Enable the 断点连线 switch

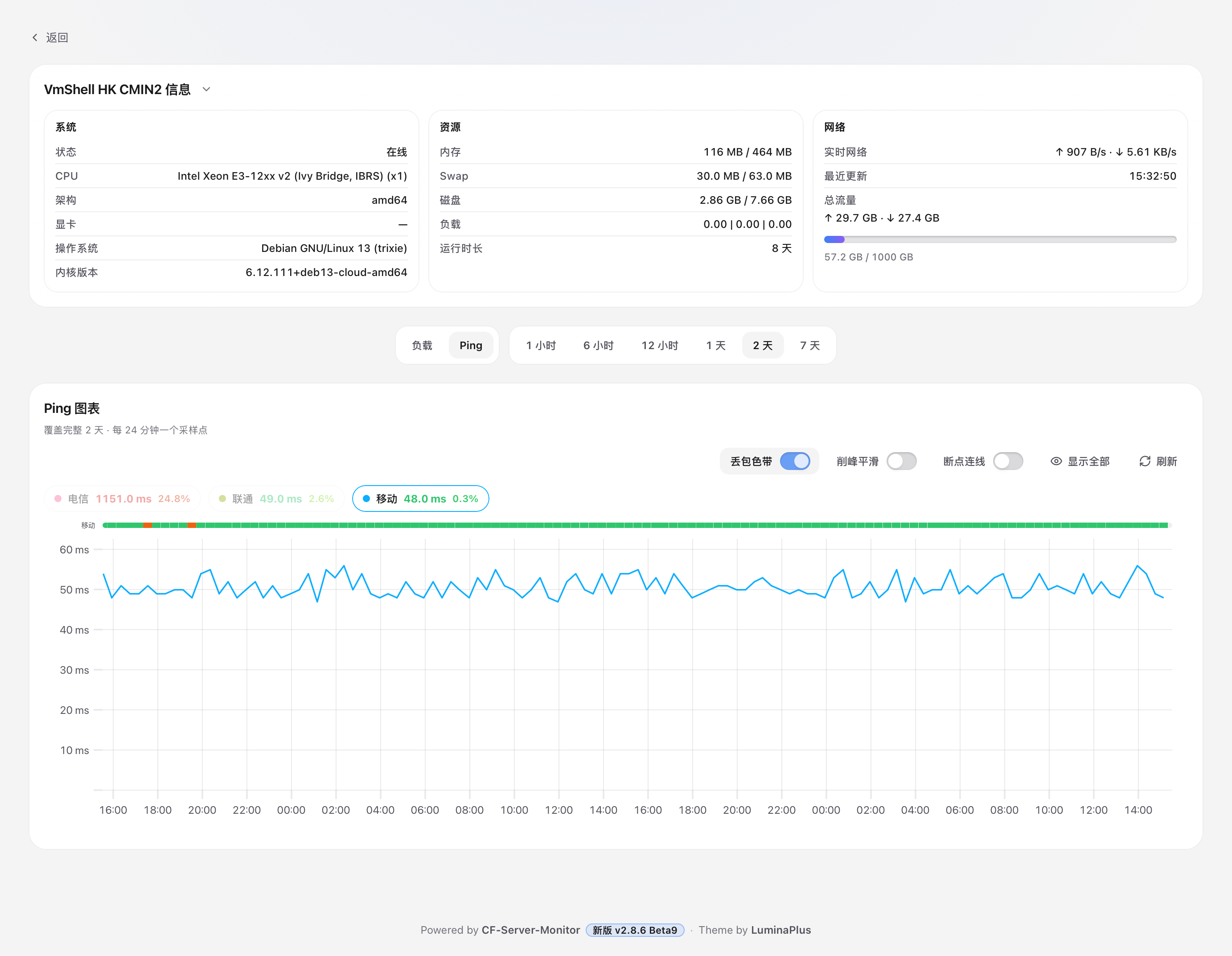pyautogui.click(x=1008, y=461)
